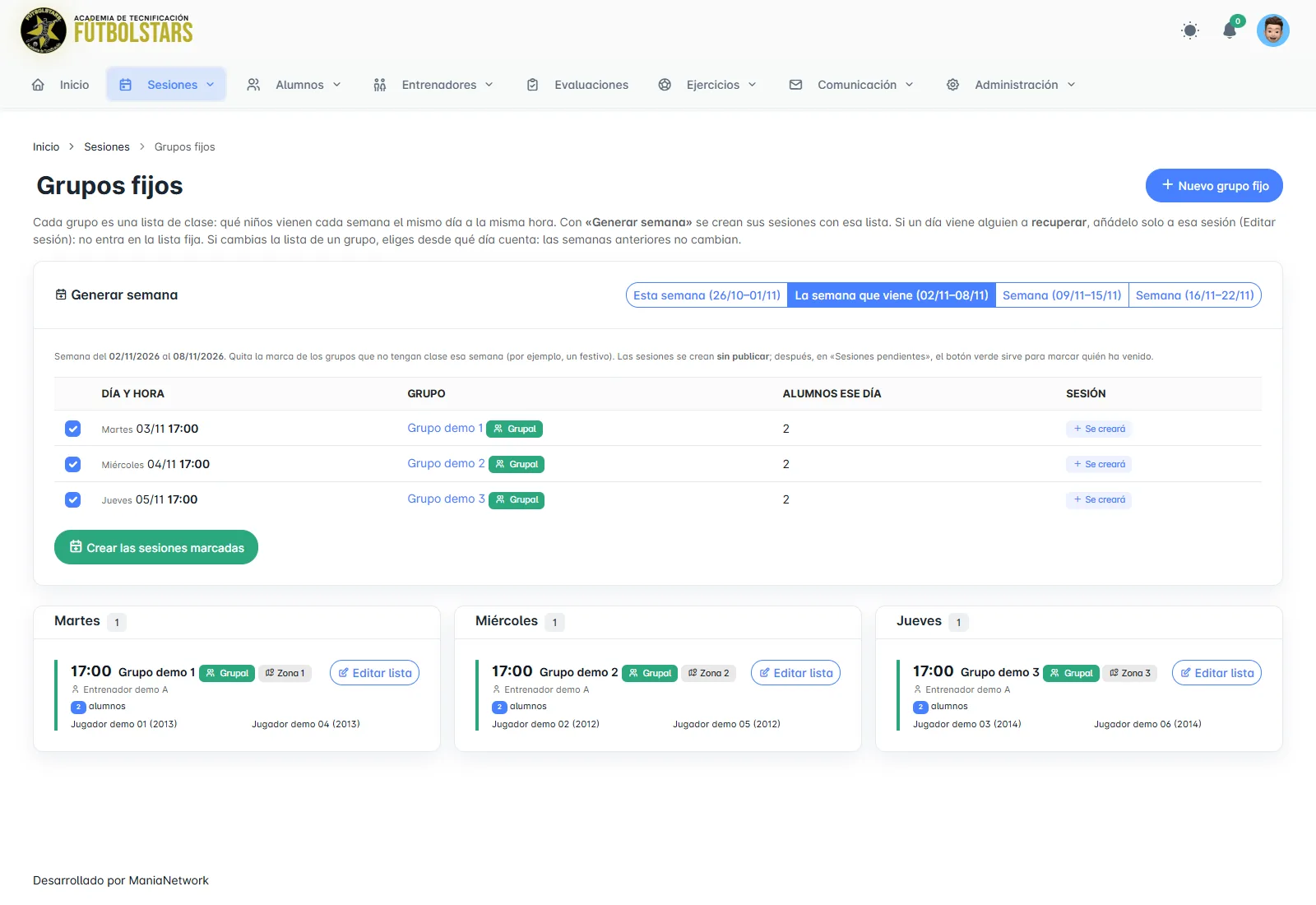Viewport: 1316px width, 905px height.
Task: Click the home icon beside Inicio
Action: pos(38,85)
